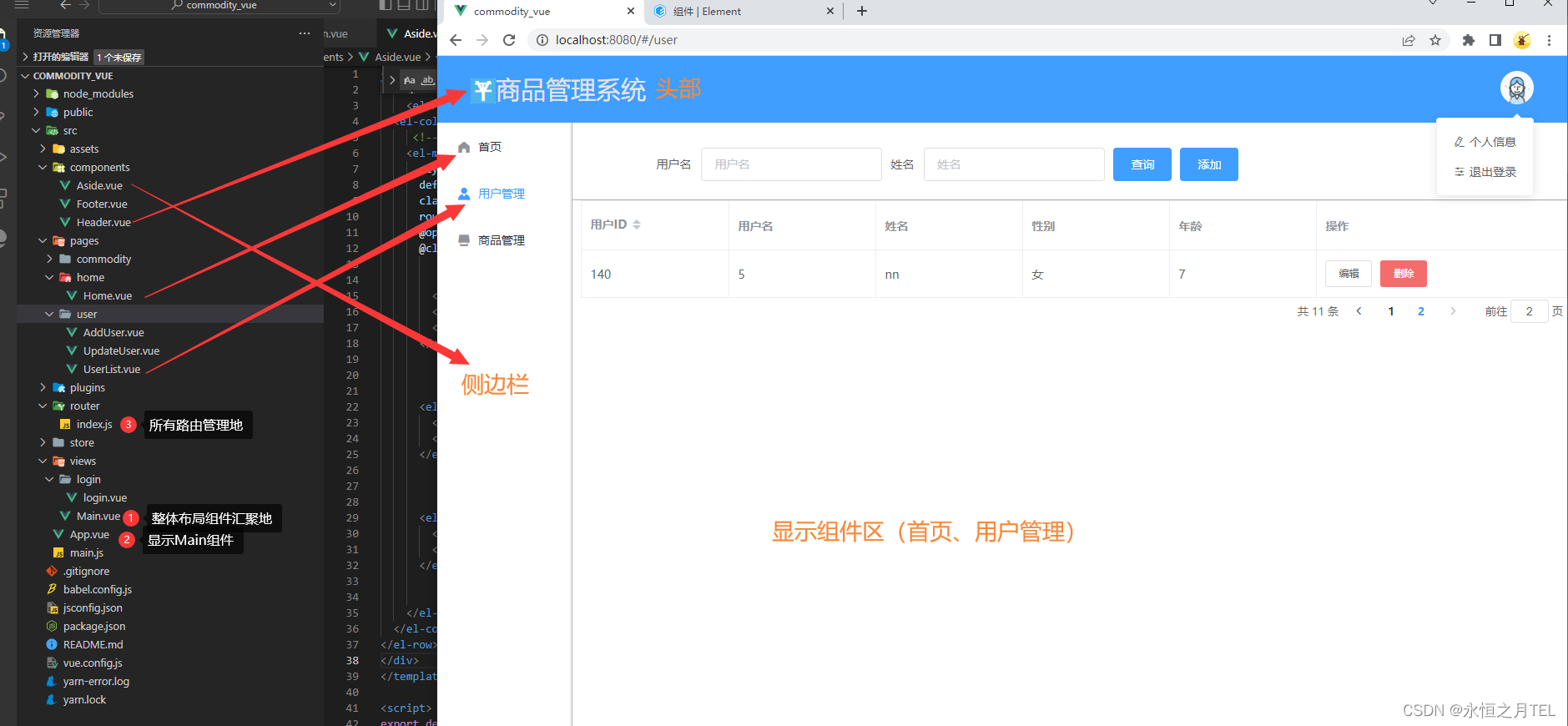Click site info icon in address bar
The width and height of the screenshot is (1568, 726).
[542, 40]
